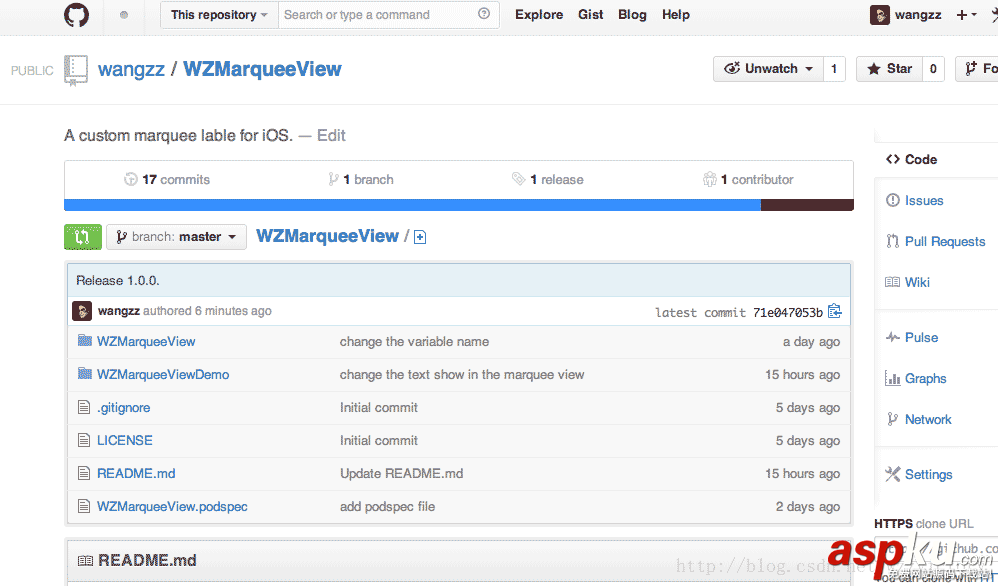Click the search help question-mark icon

(x=484, y=13)
